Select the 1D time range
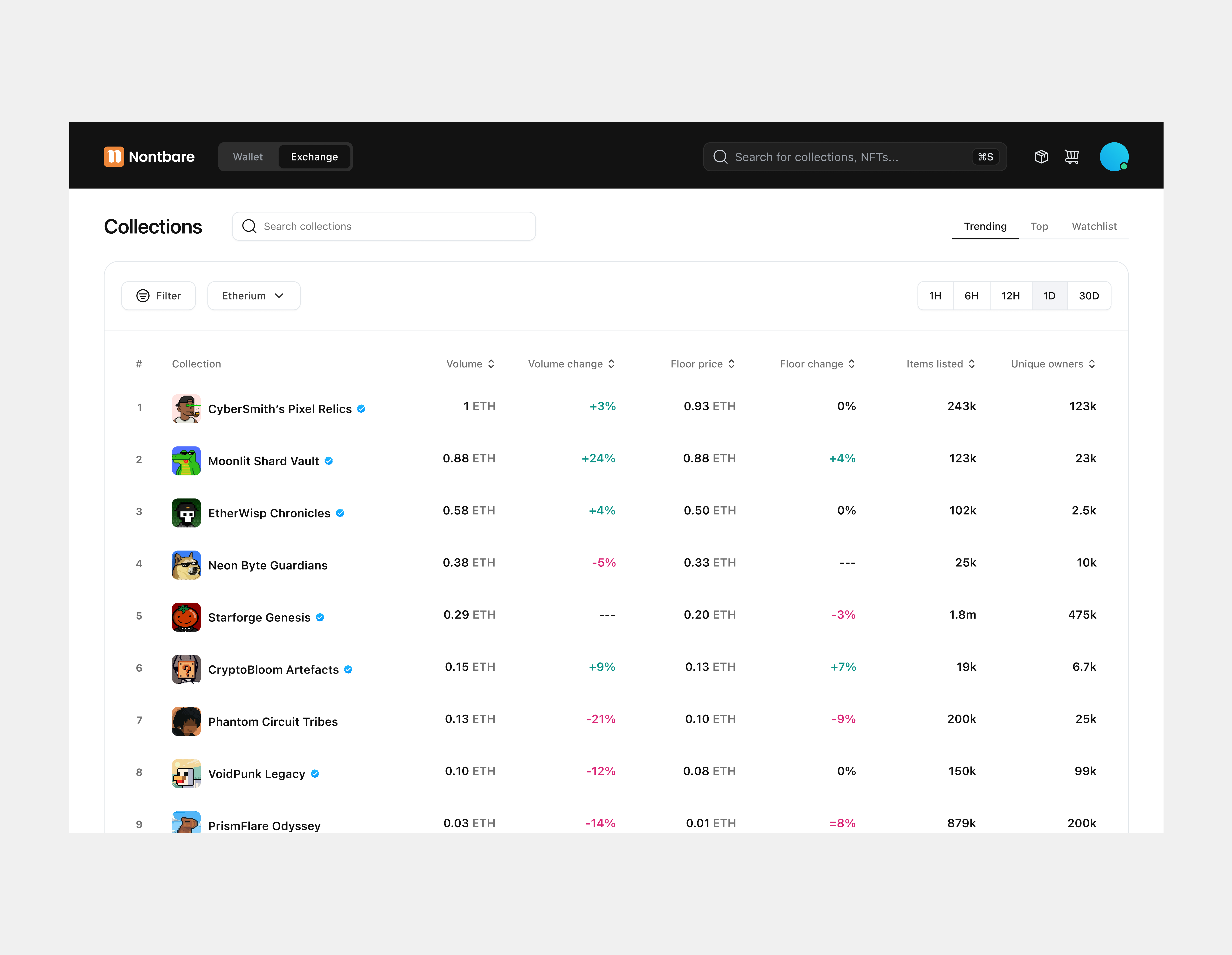The image size is (1232, 955). pos(1049,296)
